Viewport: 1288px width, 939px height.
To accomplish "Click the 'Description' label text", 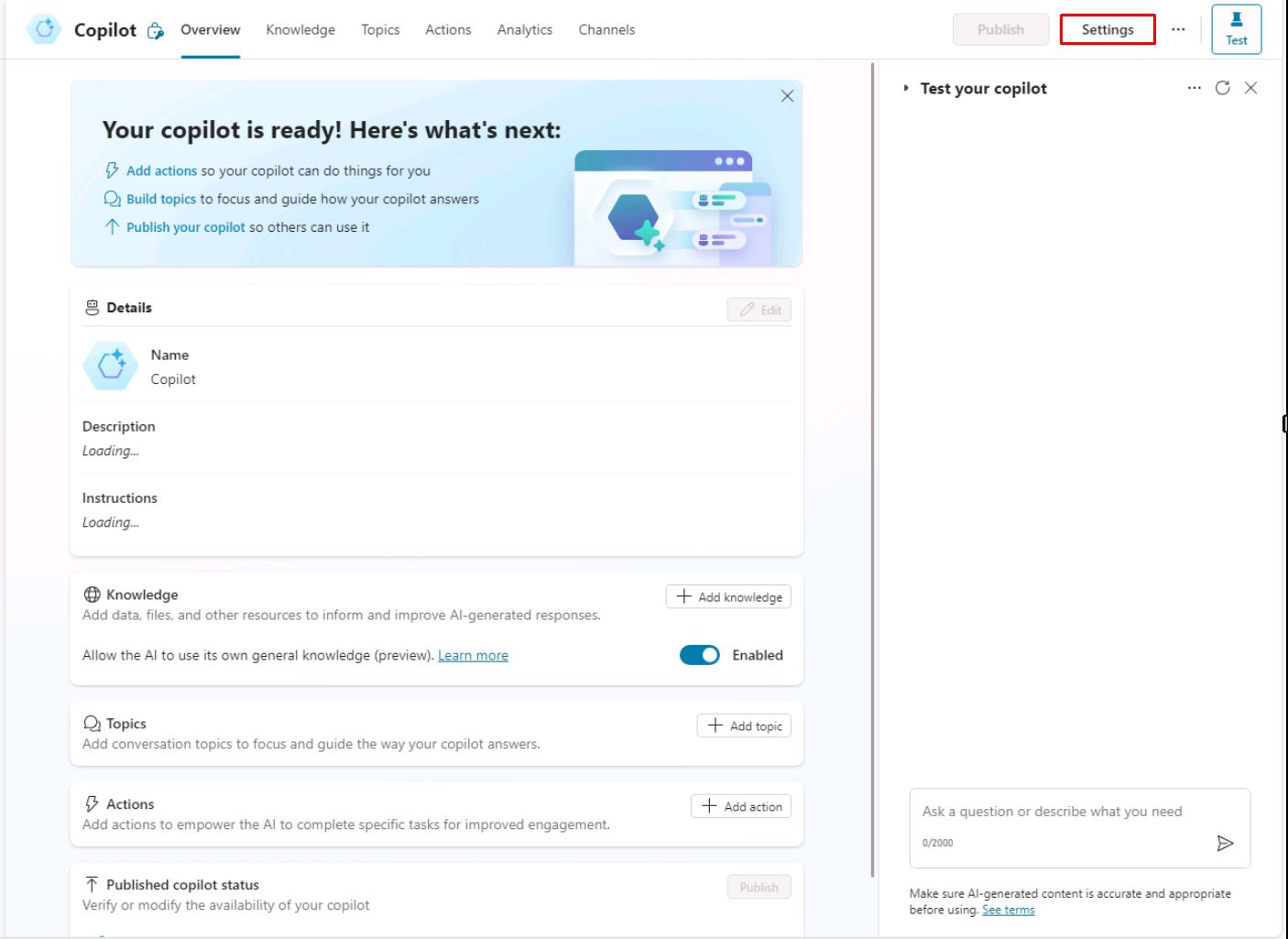I will [x=119, y=427].
